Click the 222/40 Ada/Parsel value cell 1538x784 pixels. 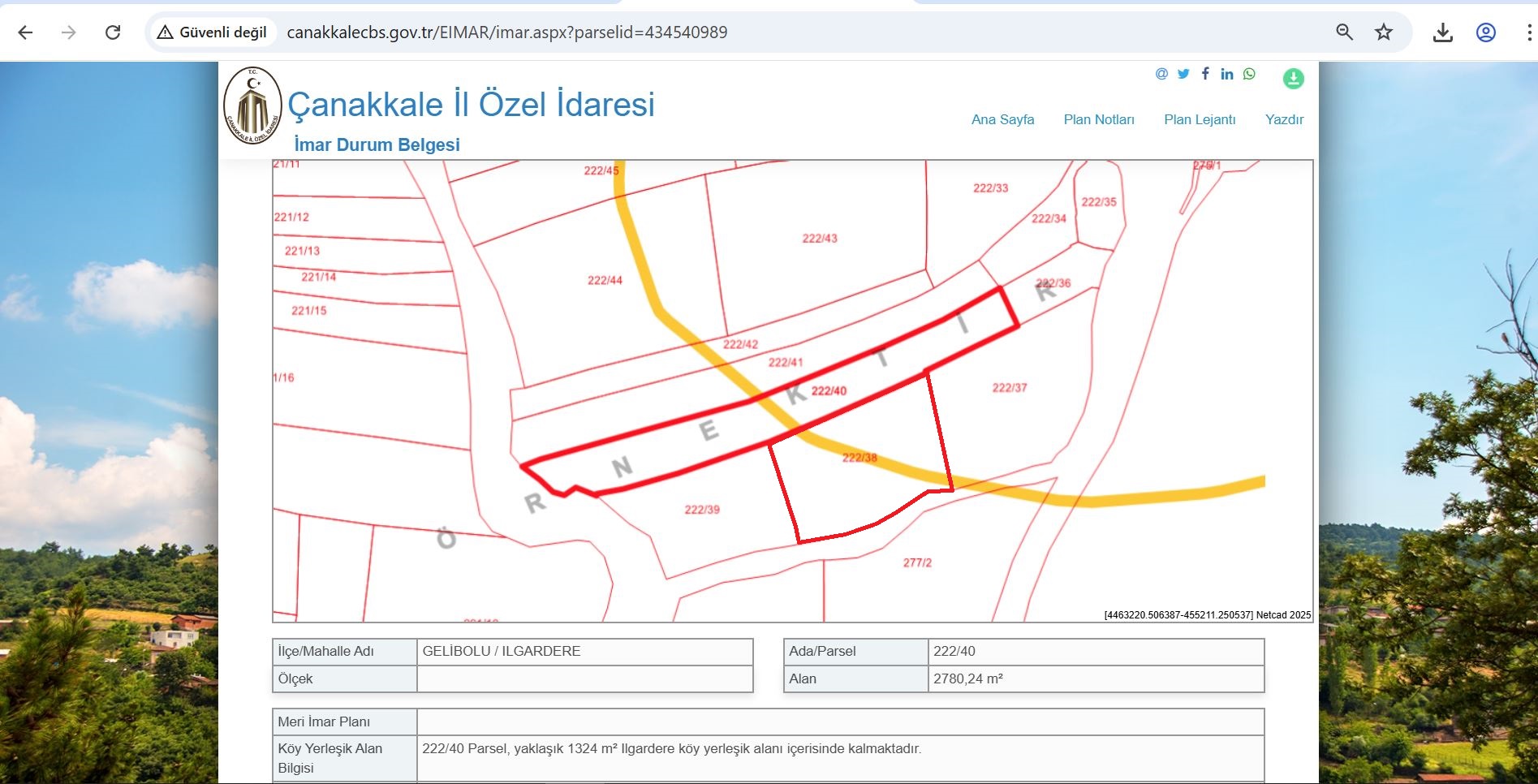pos(1096,652)
